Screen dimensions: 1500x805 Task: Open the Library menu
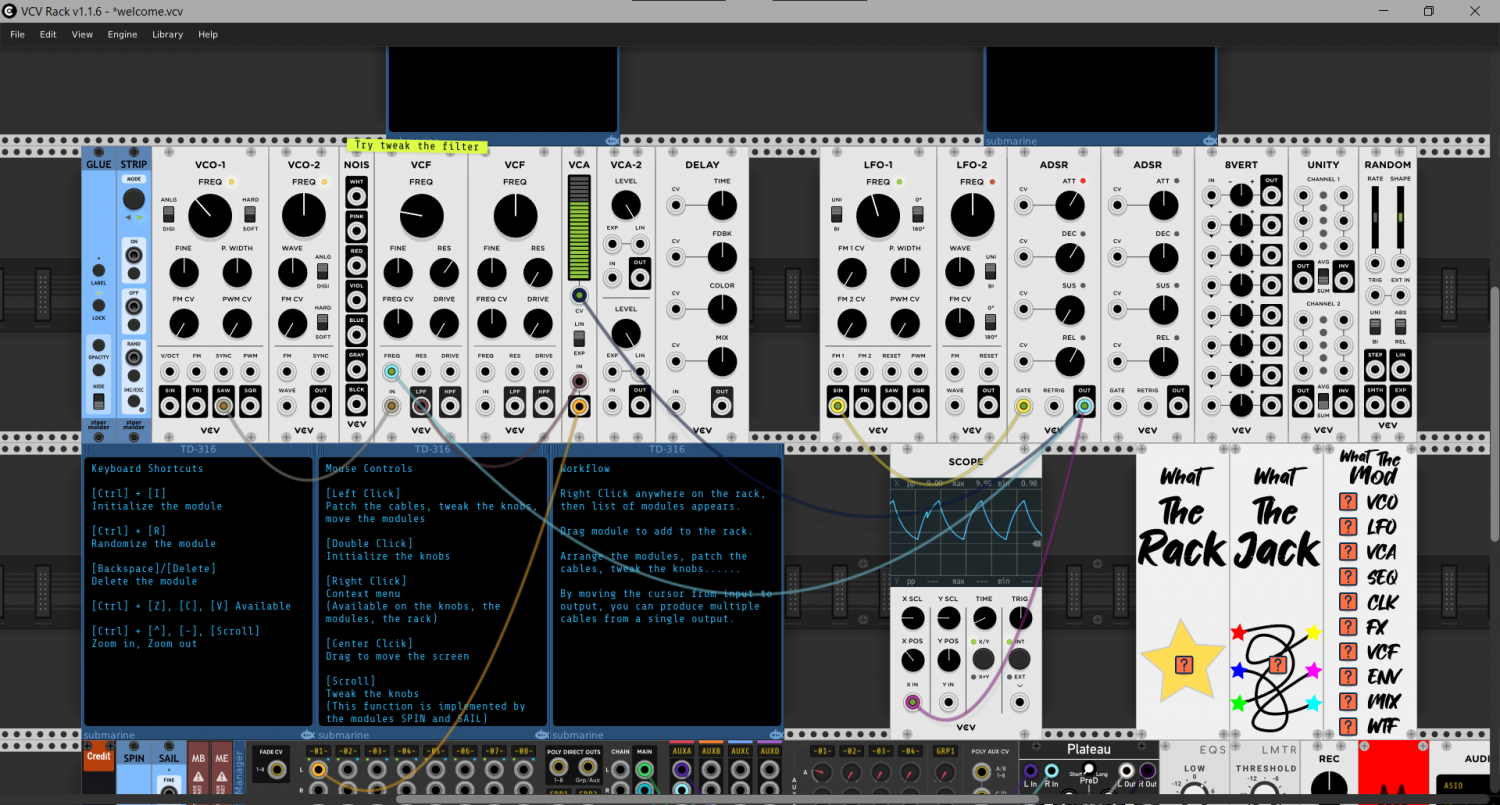[x=167, y=34]
